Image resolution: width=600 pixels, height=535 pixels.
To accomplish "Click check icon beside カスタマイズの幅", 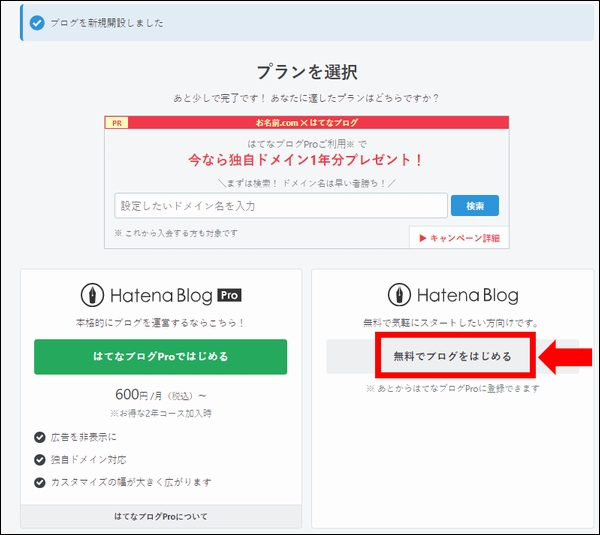I will (40, 482).
